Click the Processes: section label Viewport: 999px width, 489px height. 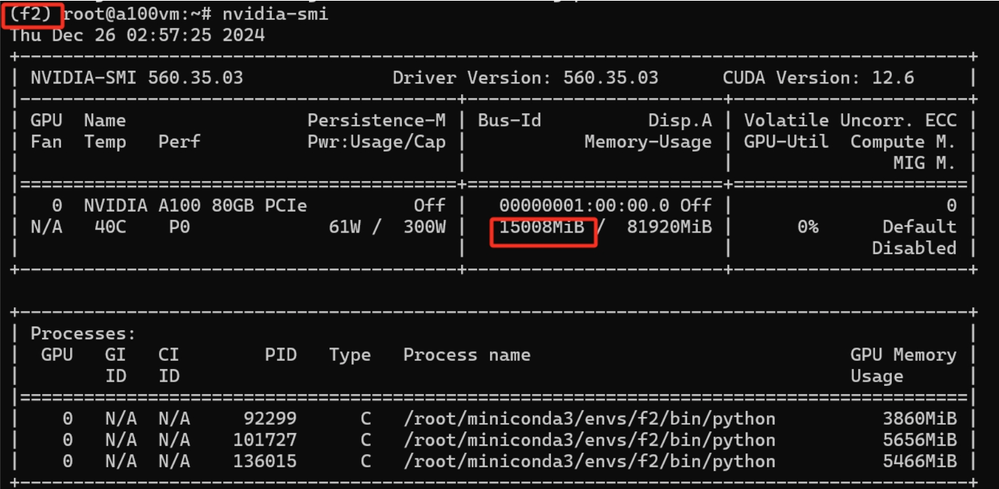click(83, 334)
